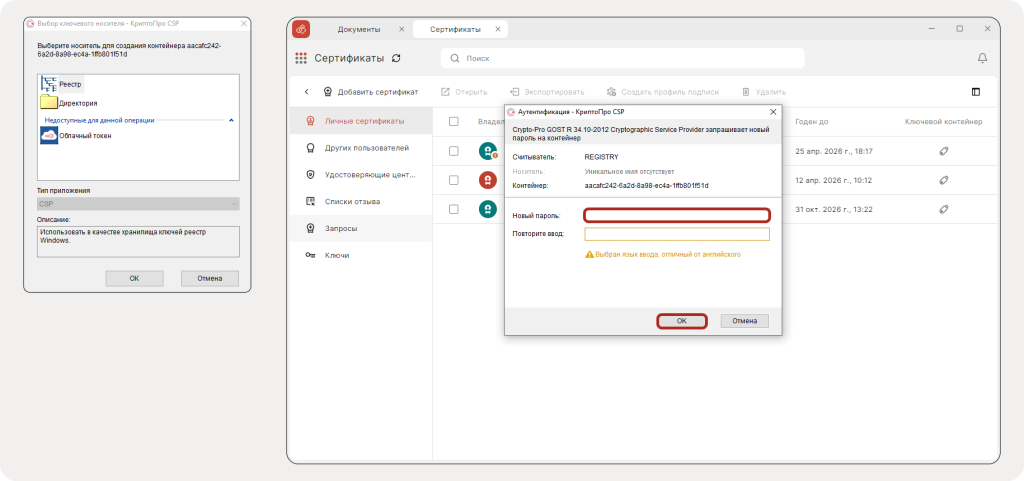Screen dimensions: 1024x481
Task: Collapse the Недоступные для данной операции section
Action: coord(231,120)
